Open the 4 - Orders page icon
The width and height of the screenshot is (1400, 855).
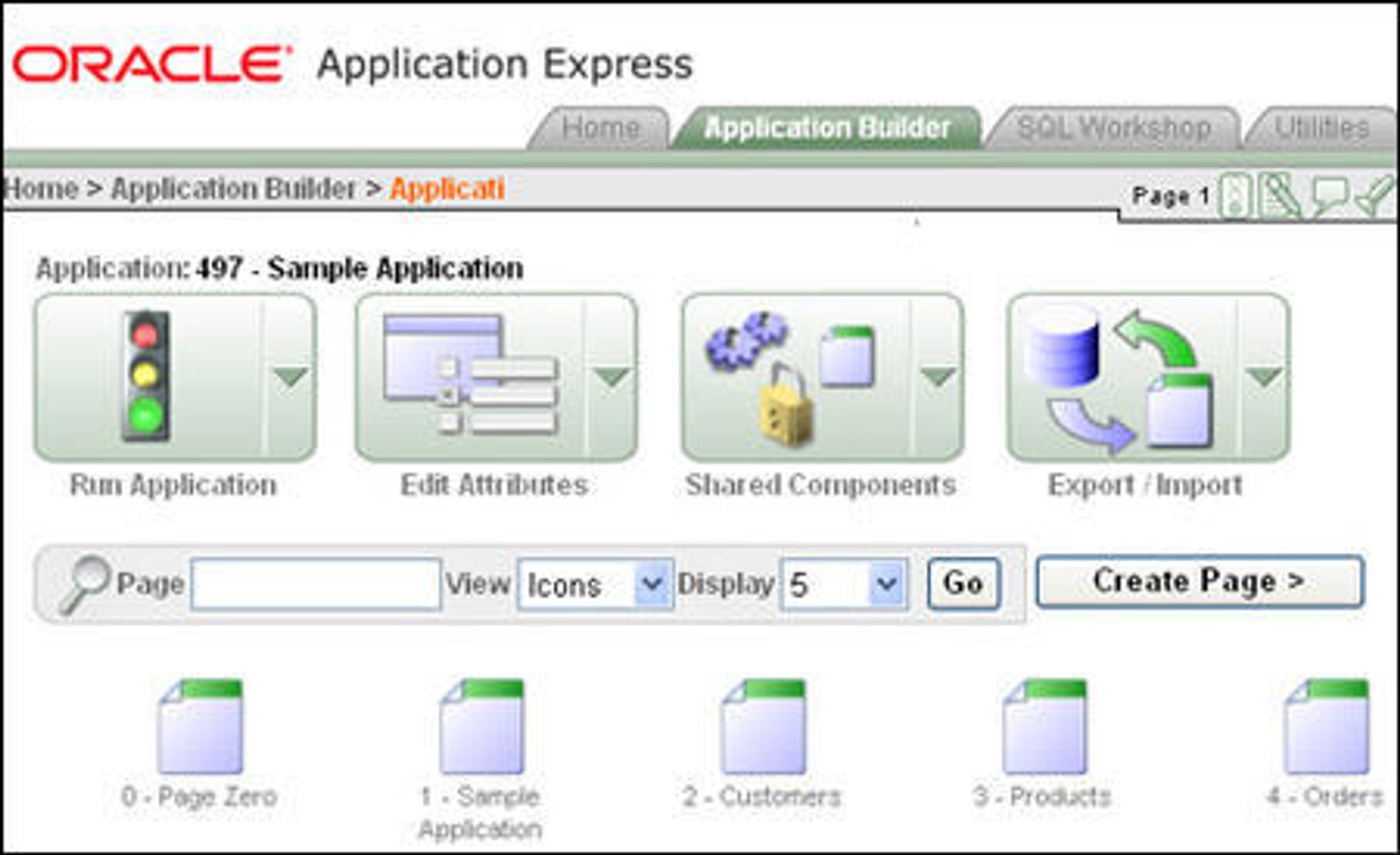(x=1327, y=726)
